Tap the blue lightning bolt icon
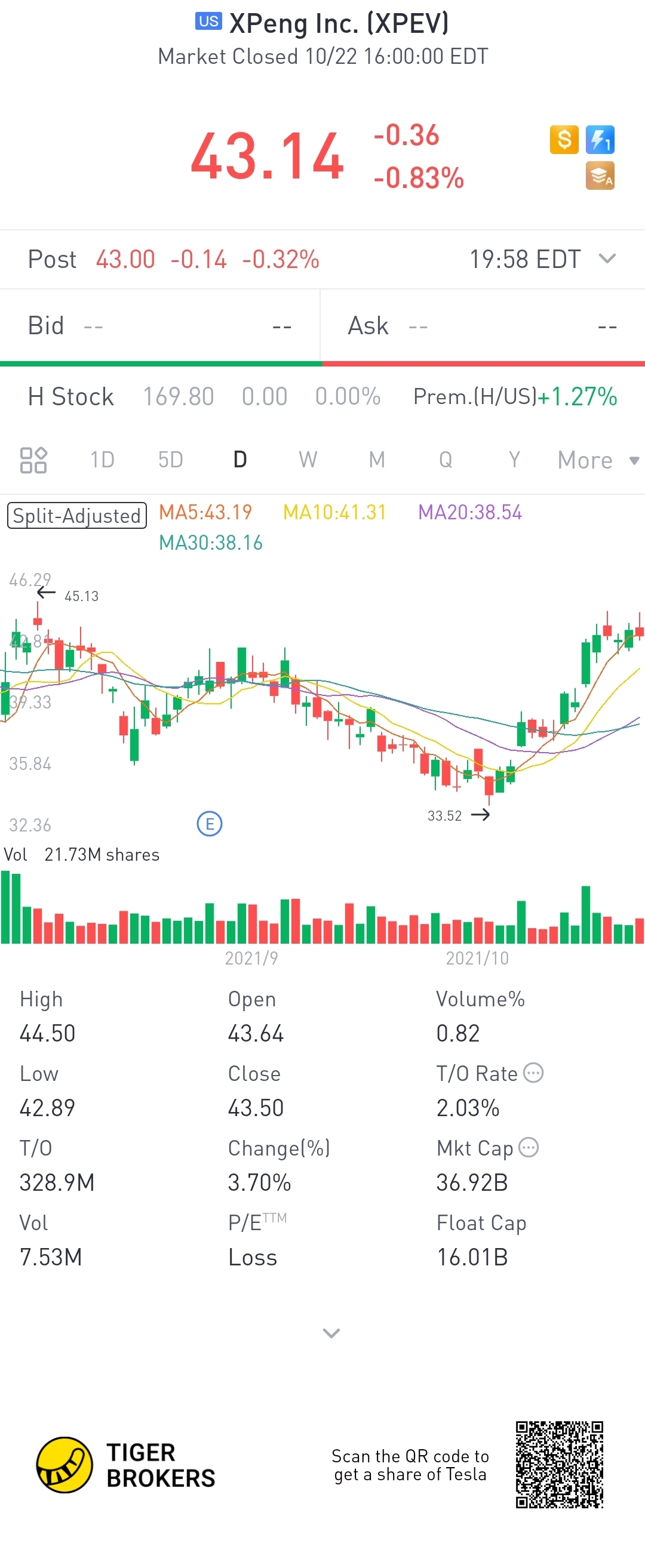This screenshot has height=1568, width=645. [600, 140]
